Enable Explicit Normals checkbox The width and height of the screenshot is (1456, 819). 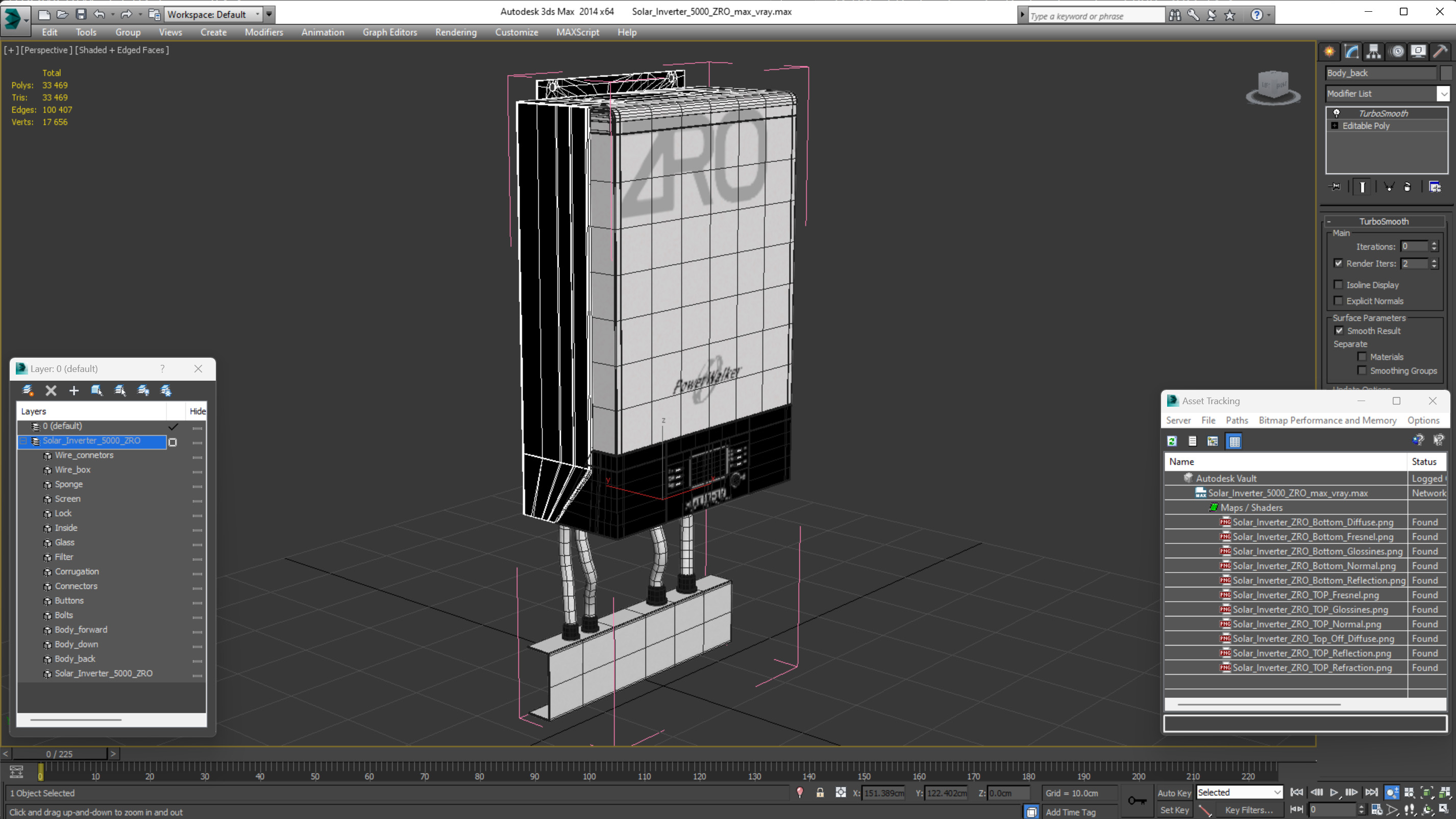[x=1338, y=301]
